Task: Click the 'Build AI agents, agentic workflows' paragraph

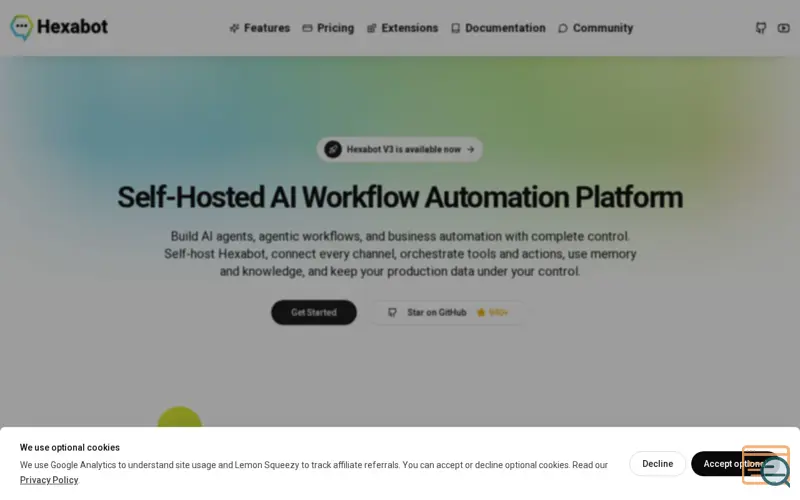Action: click(x=400, y=254)
